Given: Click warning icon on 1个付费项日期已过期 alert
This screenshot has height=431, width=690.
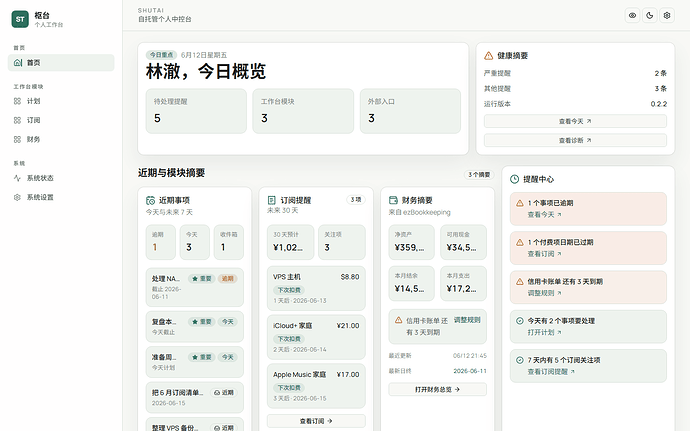Looking at the screenshot, I should pyautogui.click(x=520, y=242).
